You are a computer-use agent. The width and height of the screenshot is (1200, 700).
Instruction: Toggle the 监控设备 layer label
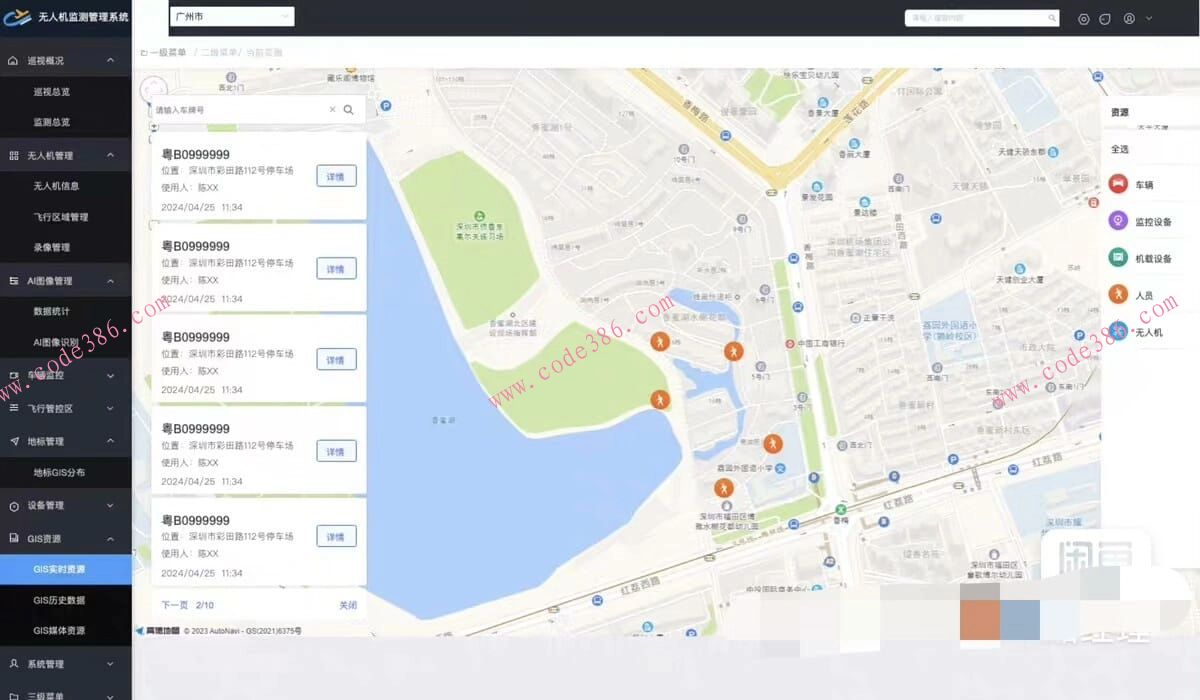coord(1153,222)
